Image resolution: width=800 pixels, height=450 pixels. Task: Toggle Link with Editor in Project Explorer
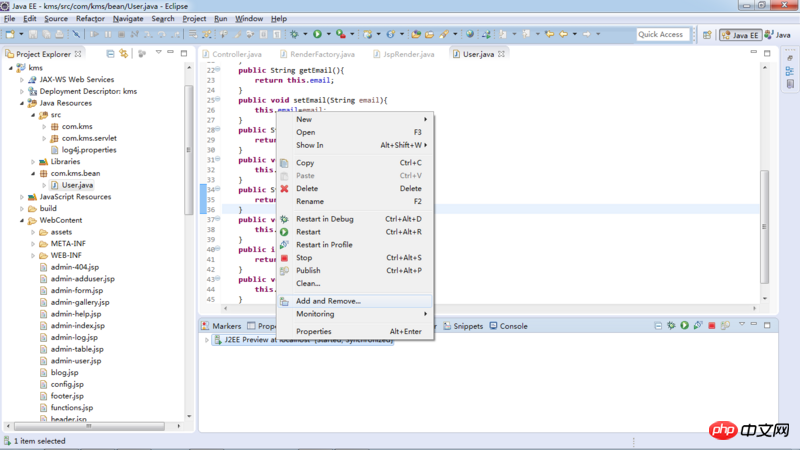pos(123,53)
